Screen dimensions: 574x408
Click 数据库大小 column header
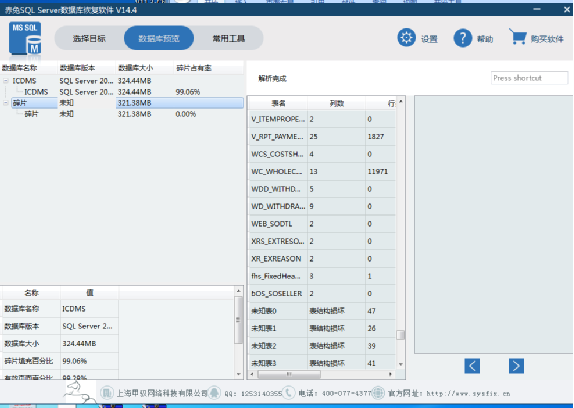(144, 68)
